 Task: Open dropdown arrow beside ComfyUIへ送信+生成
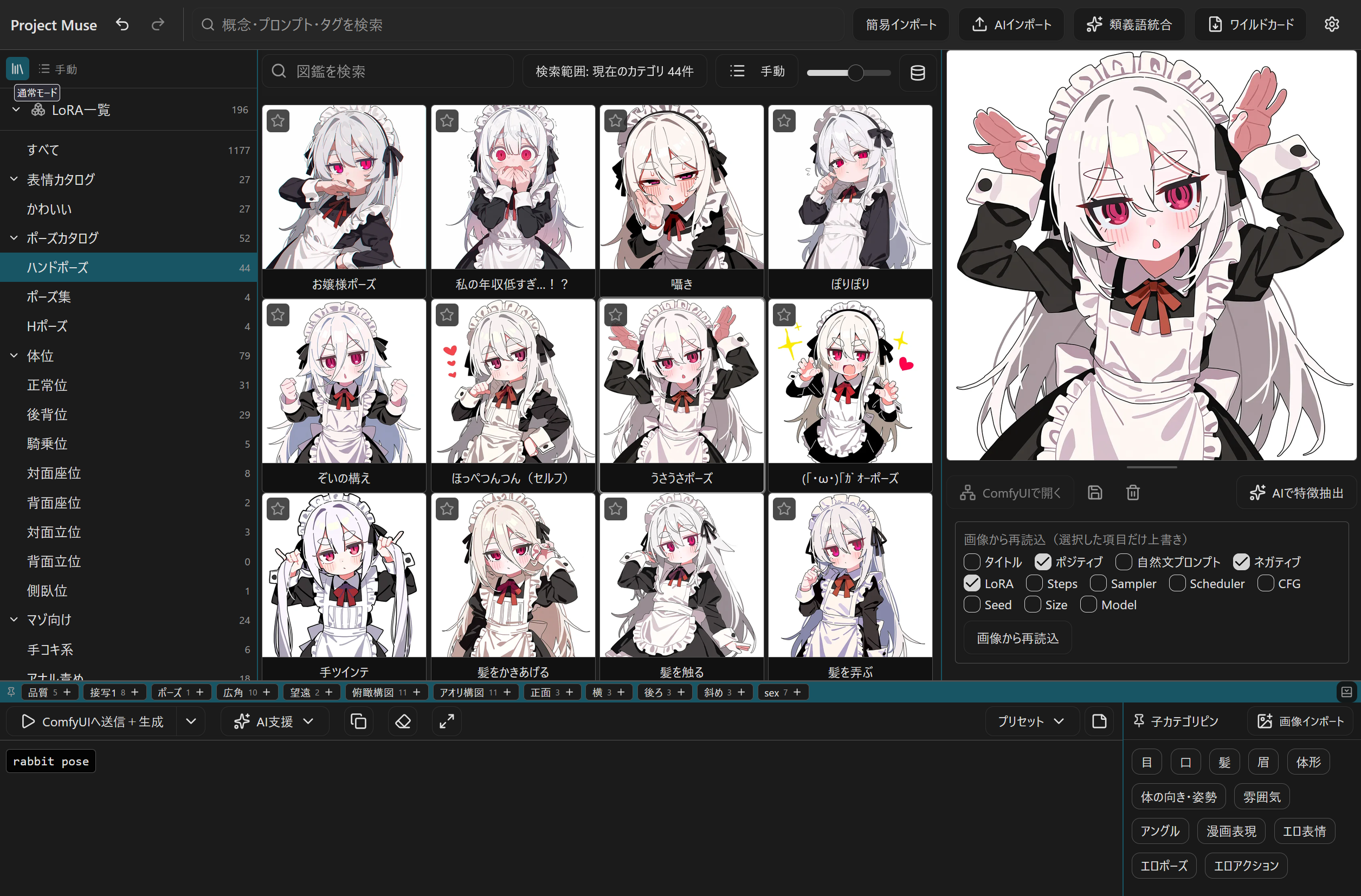pos(191,721)
